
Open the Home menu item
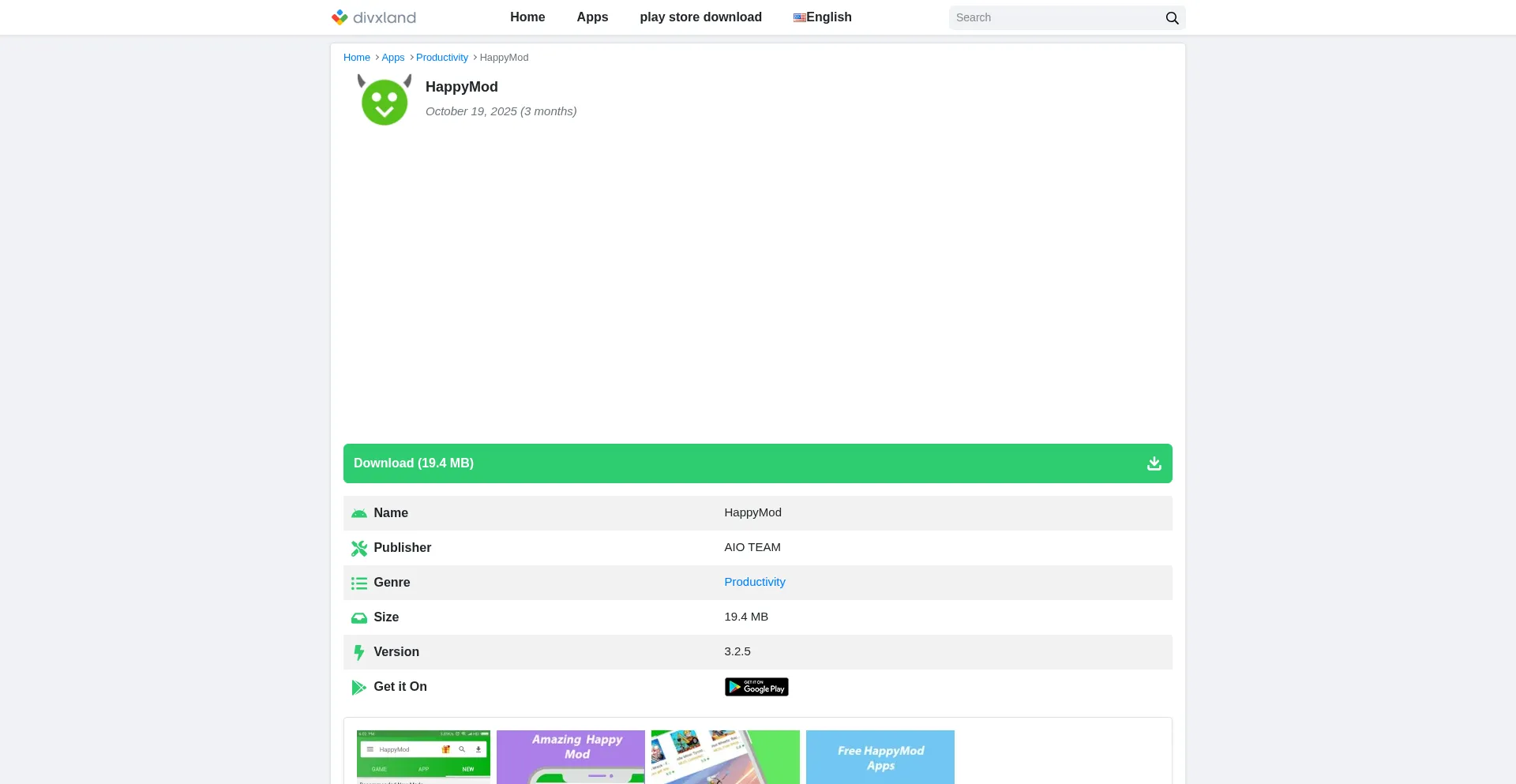[527, 17]
